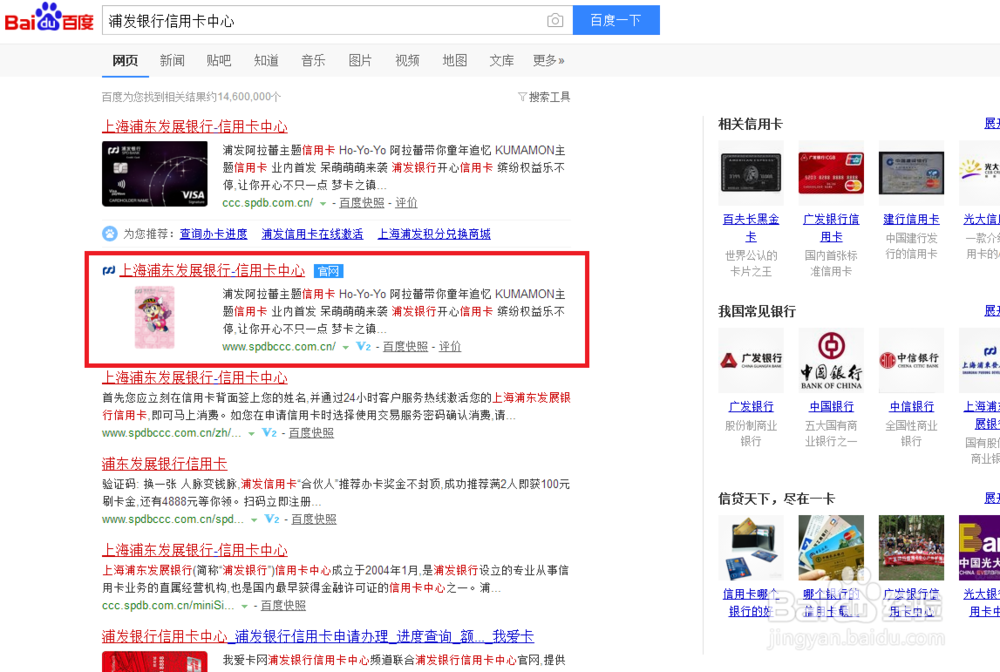
Task: Expand dropdown arrow next to www.spdbccc.com.cn/
Action: pyautogui.click(x=345, y=347)
